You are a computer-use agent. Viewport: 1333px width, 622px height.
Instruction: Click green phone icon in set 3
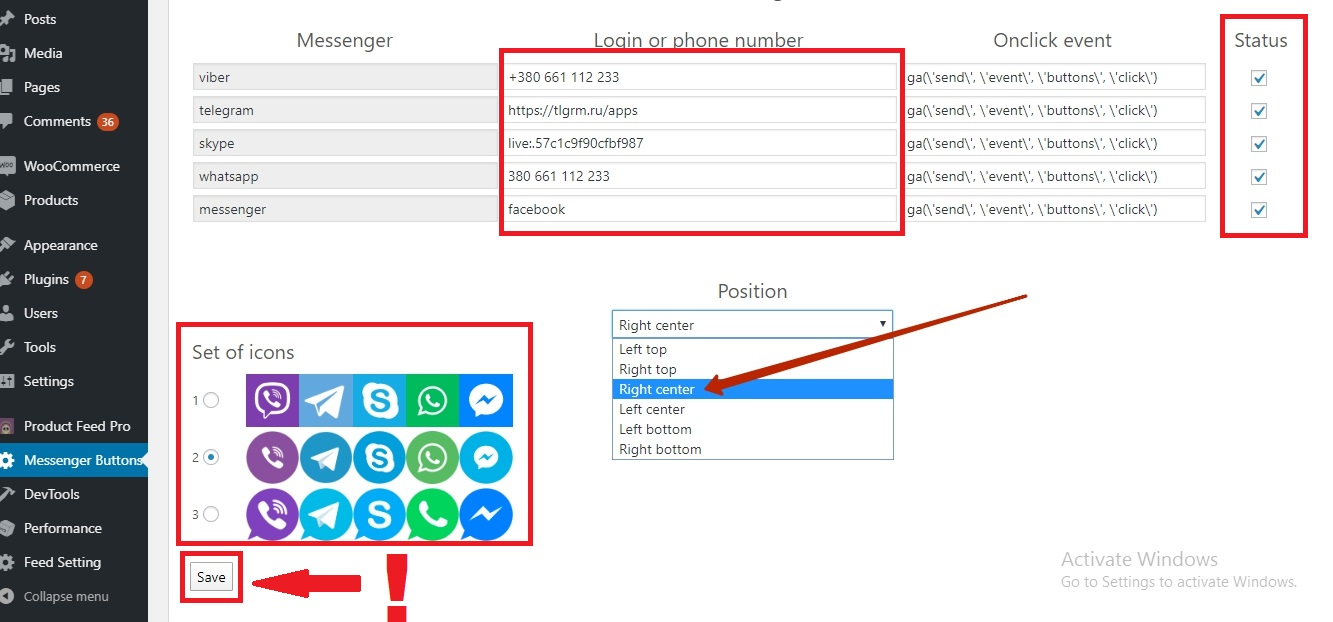(432, 515)
